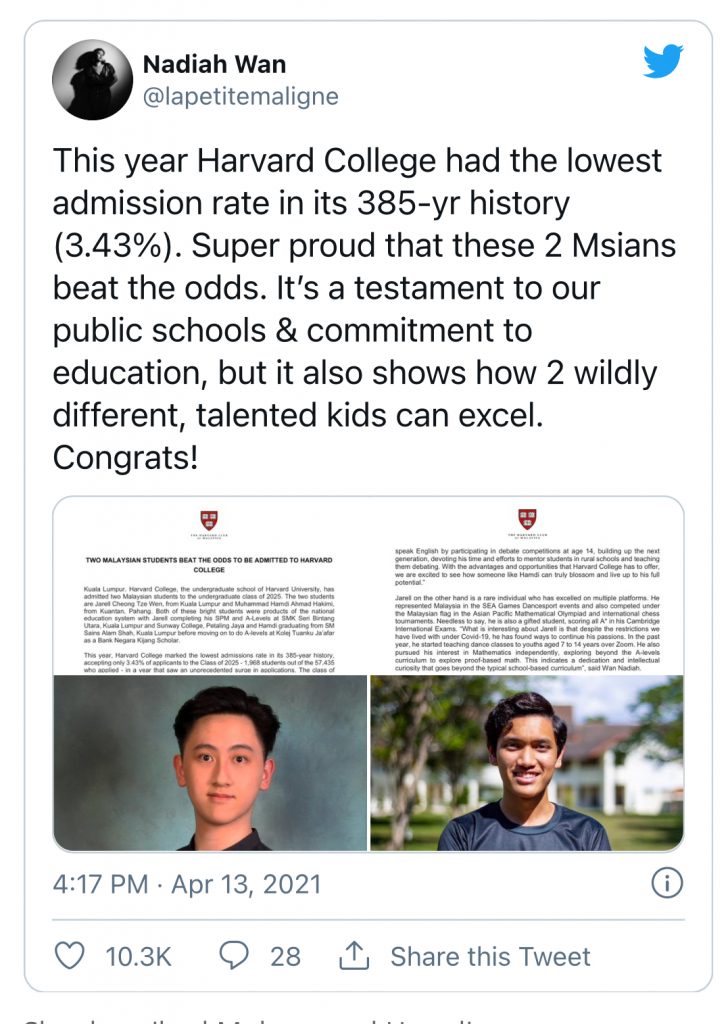Image resolution: width=728 pixels, height=1024 pixels.
Task: View the 10.3K likes count
Action: [x=139, y=956]
